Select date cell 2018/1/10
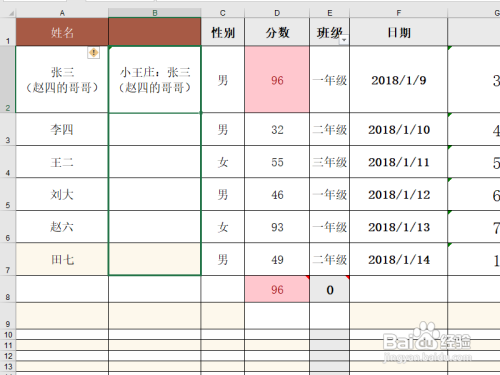This screenshot has height=375, width=500. click(x=398, y=129)
